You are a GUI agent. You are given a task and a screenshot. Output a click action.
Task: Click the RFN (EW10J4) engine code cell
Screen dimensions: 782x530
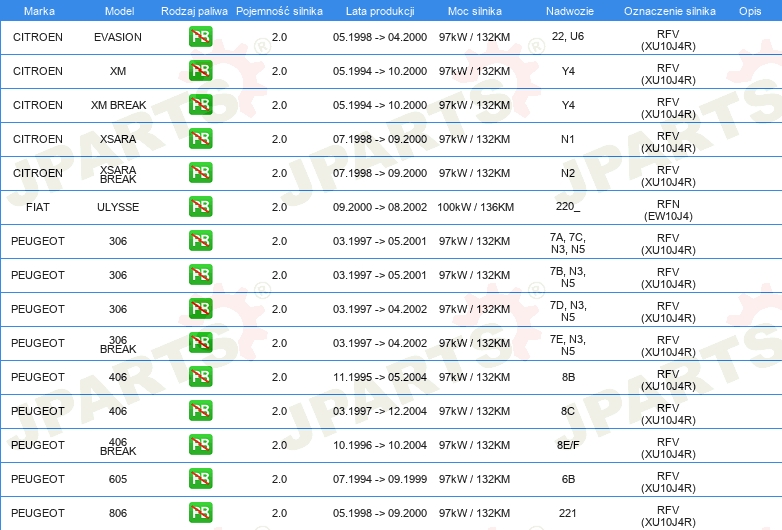pos(668,210)
